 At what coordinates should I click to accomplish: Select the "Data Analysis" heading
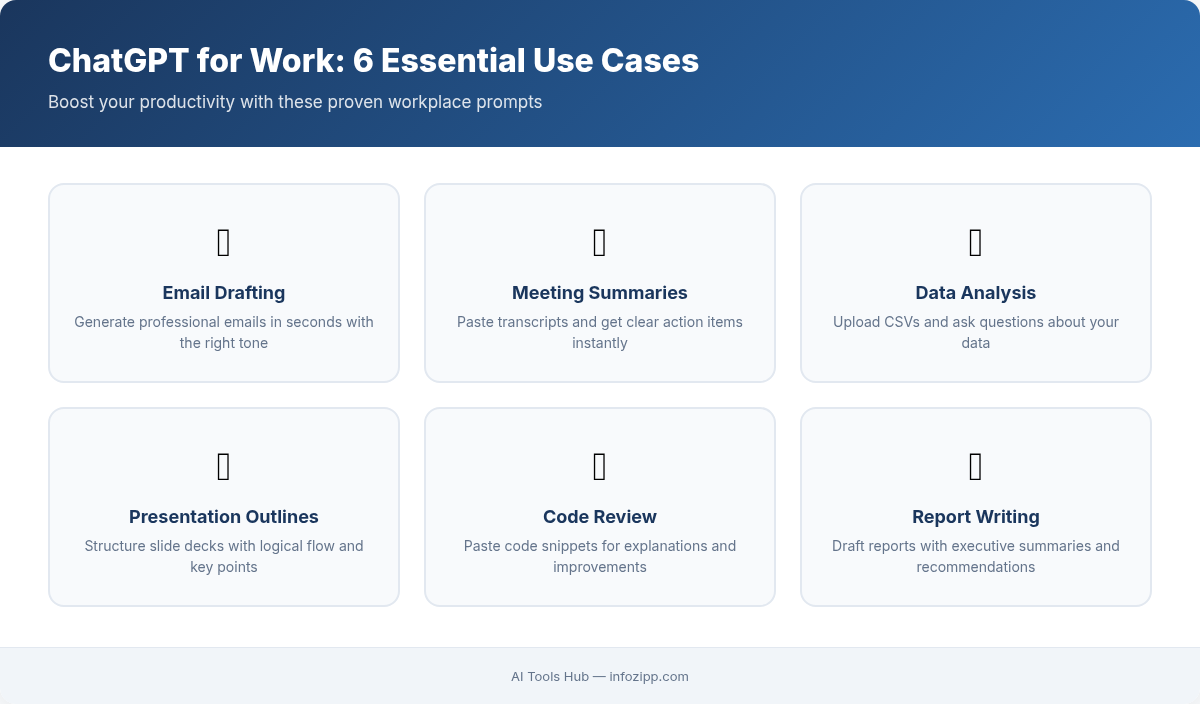[x=976, y=293]
